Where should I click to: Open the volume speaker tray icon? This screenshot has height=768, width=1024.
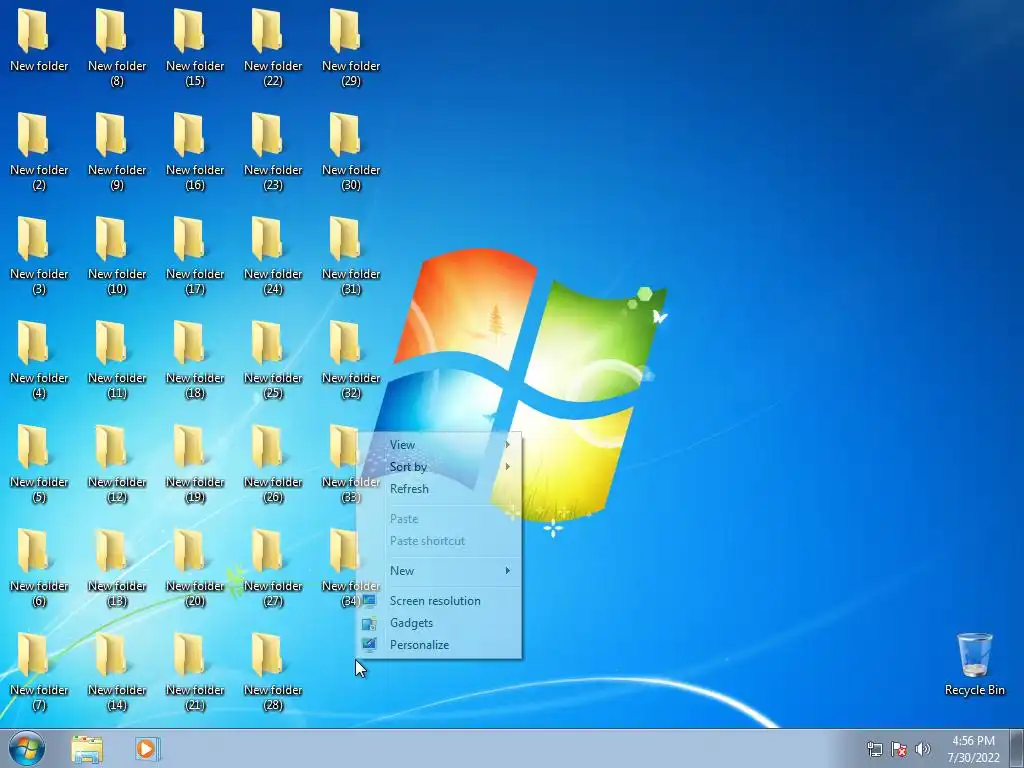coord(922,749)
